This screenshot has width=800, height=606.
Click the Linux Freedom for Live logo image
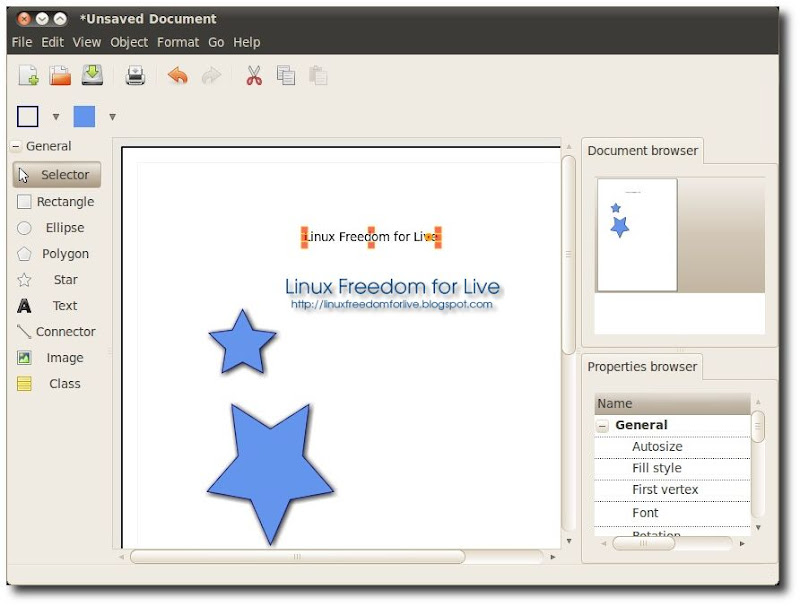[392, 294]
